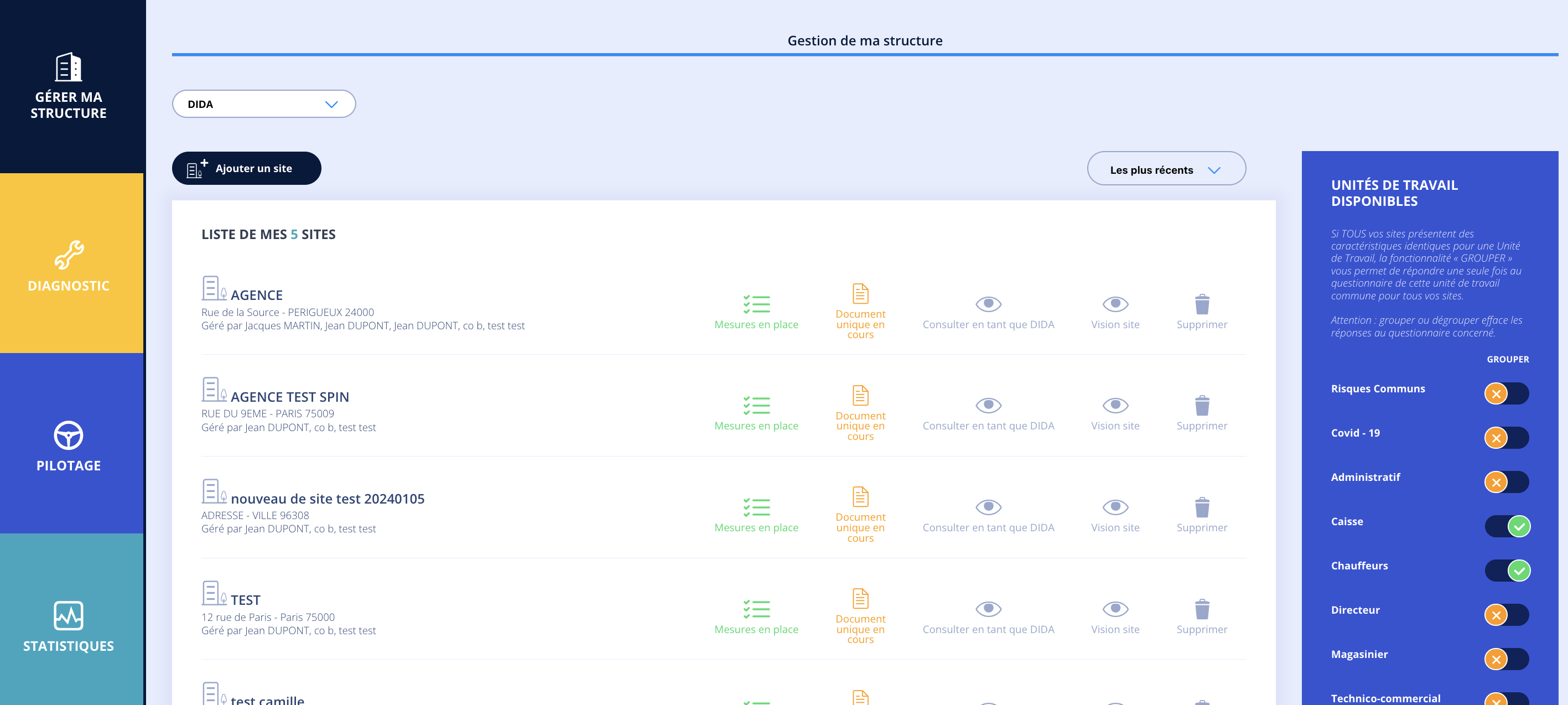Toggle grouping for Magasinier
Viewport: 1568px width, 705px height.
1507,659
